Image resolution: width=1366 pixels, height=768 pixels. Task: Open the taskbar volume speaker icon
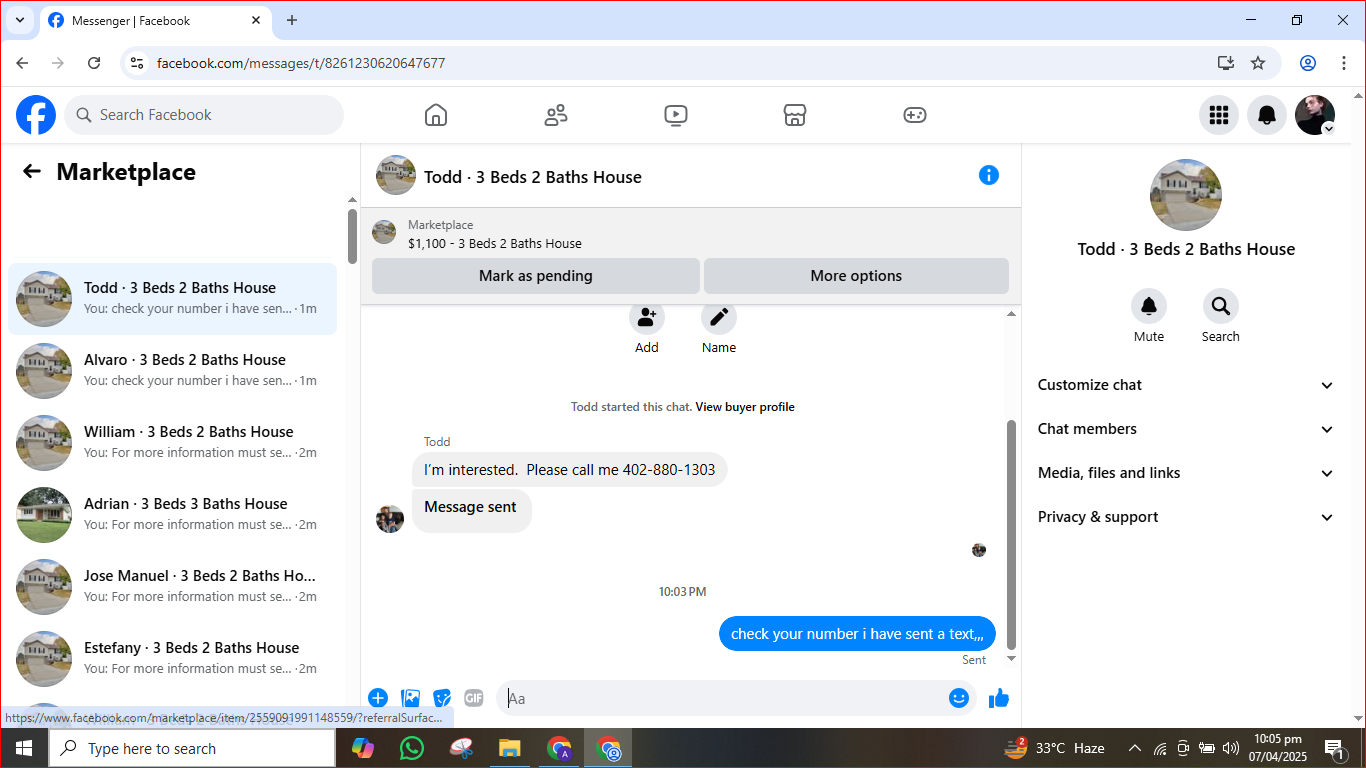click(1230, 748)
